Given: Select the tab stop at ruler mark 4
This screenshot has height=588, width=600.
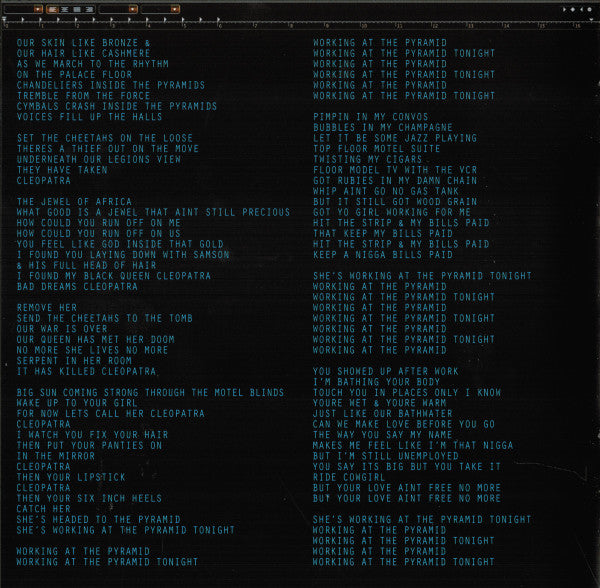Looking at the screenshot, I should click(x=147, y=20).
